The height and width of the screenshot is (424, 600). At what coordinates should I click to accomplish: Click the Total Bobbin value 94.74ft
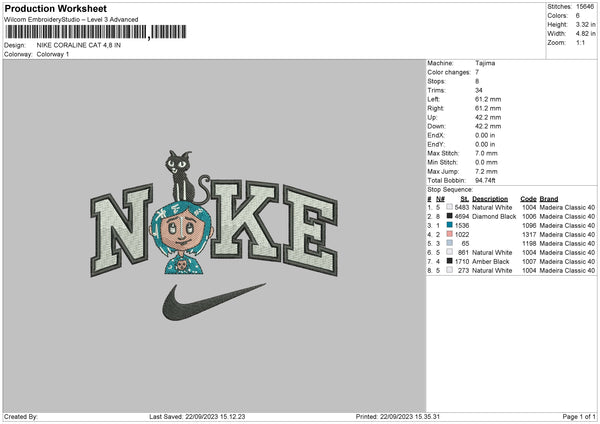485,180
